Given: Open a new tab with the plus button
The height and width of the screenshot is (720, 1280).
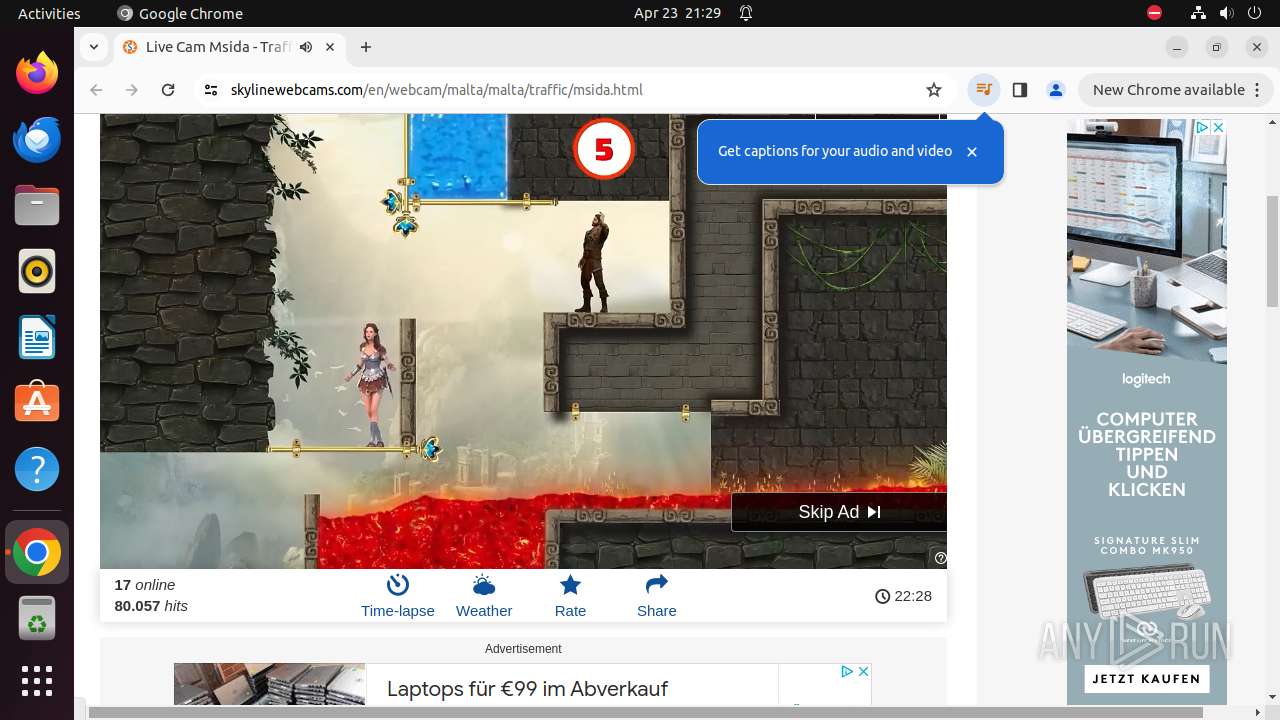Looking at the screenshot, I should click(x=366, y=47).
